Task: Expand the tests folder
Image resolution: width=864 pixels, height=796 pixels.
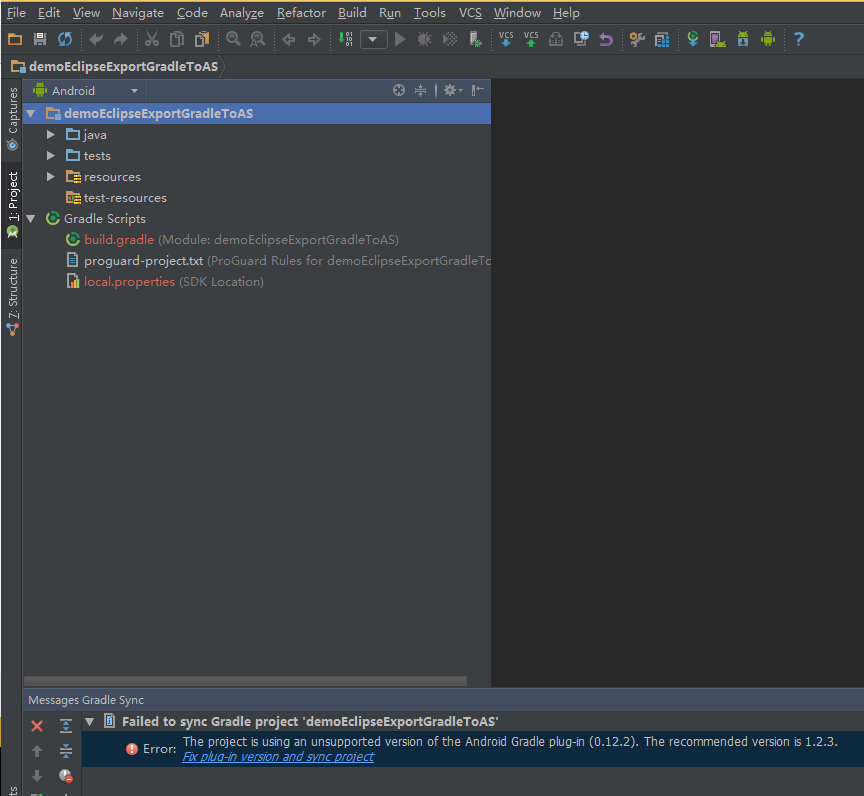Action: click(x=51, y=155)
